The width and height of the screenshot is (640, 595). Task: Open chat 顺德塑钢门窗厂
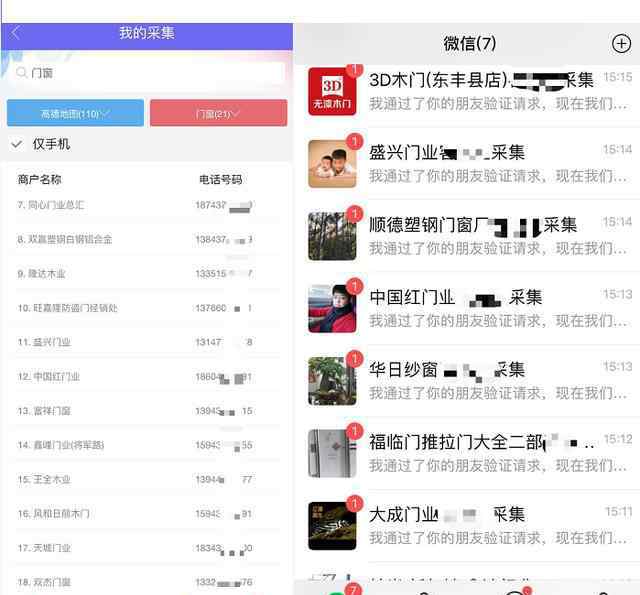pos(467,236)
